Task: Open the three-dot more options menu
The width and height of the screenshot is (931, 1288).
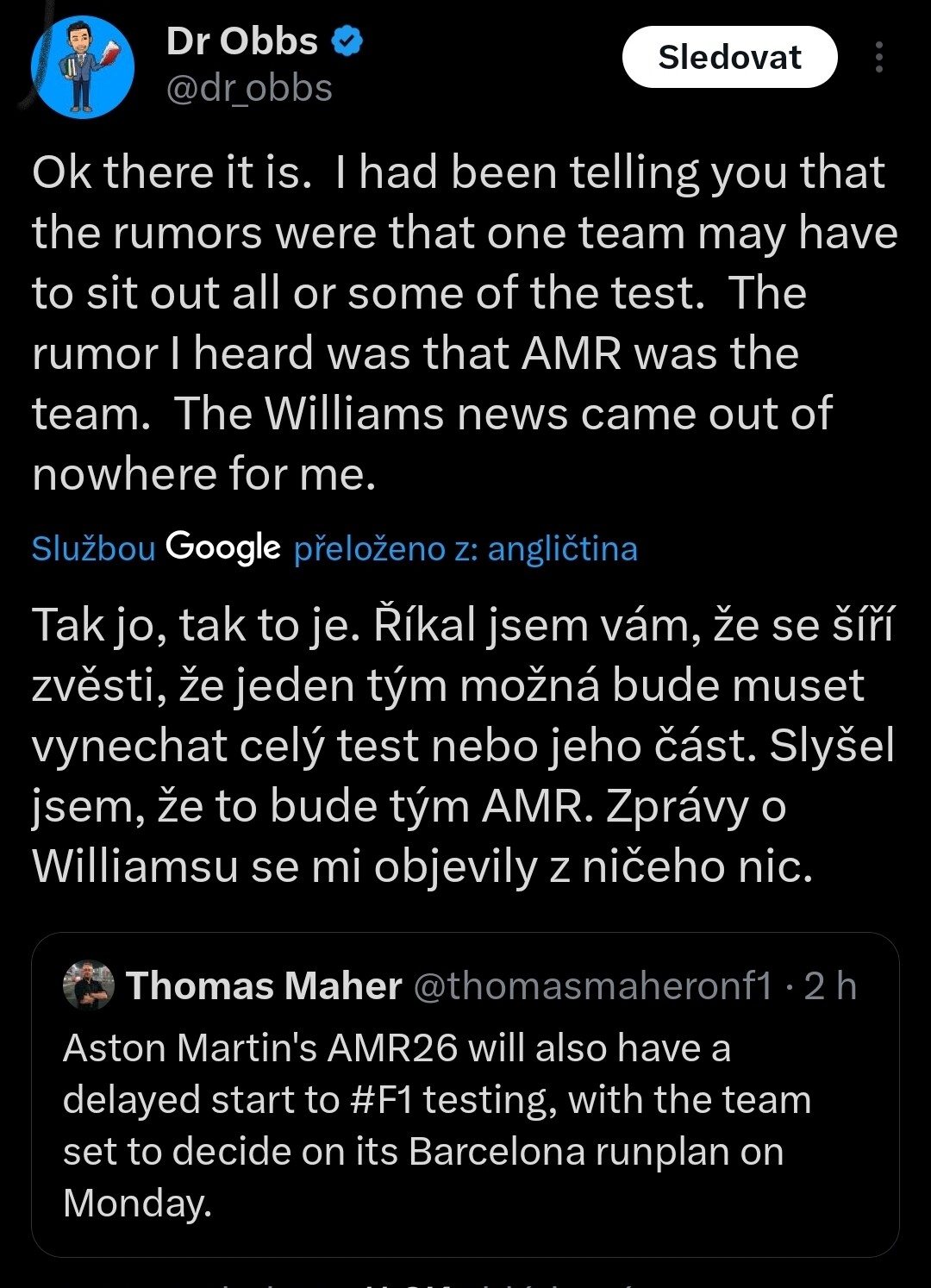Action: (878, 57)
